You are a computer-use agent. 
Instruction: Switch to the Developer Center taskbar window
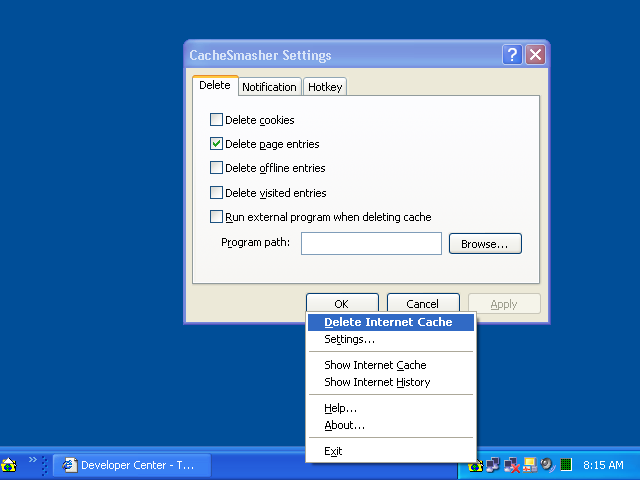[132, 465]
